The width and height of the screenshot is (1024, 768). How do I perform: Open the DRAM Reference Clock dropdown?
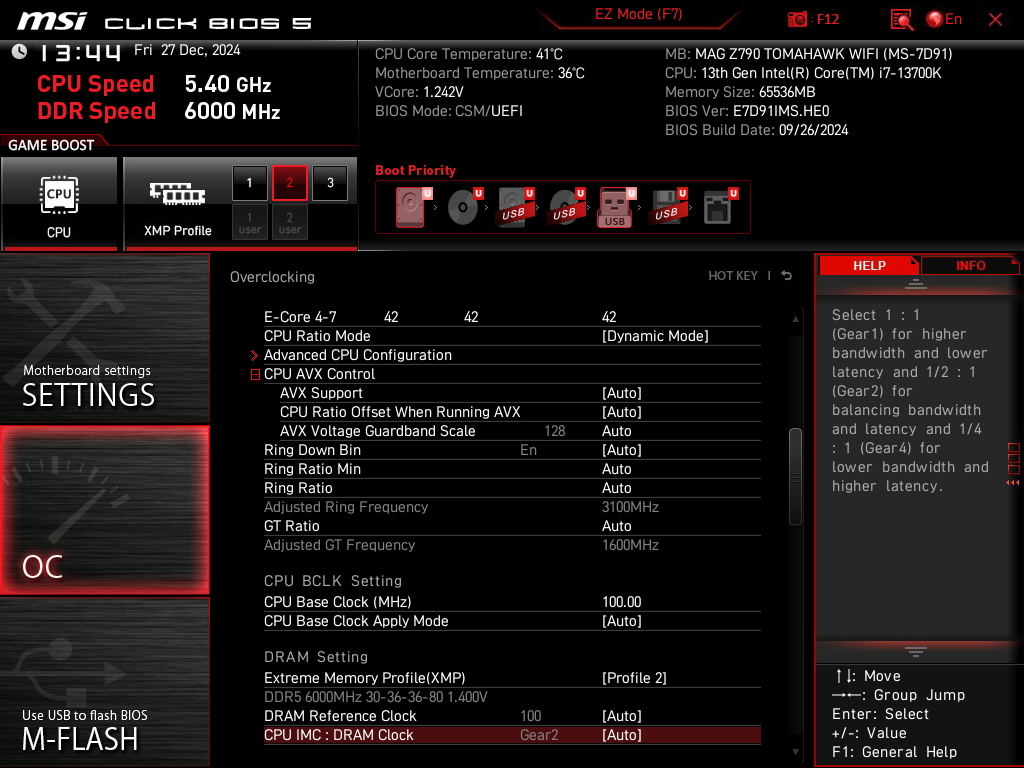622,716
